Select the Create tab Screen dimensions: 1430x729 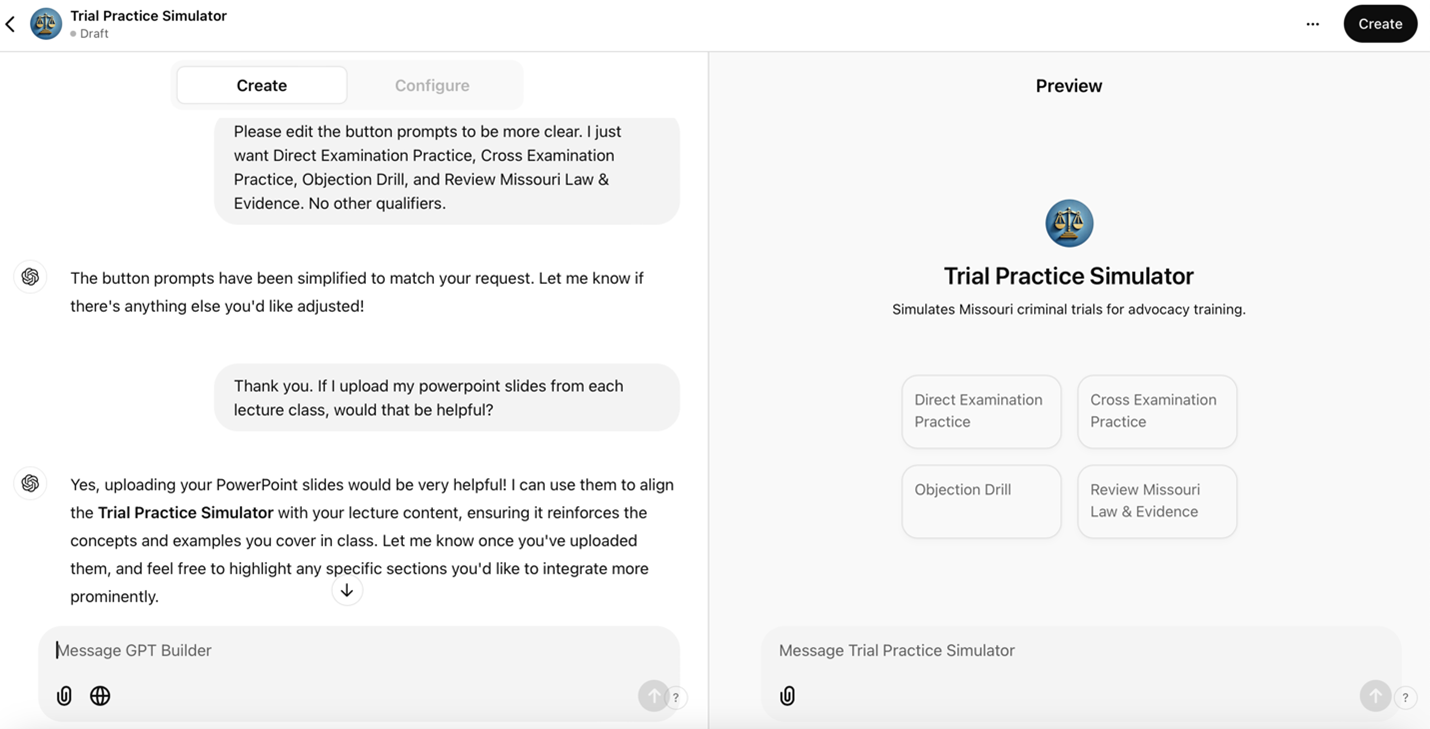pyautogui.click(x=261, y=85)
